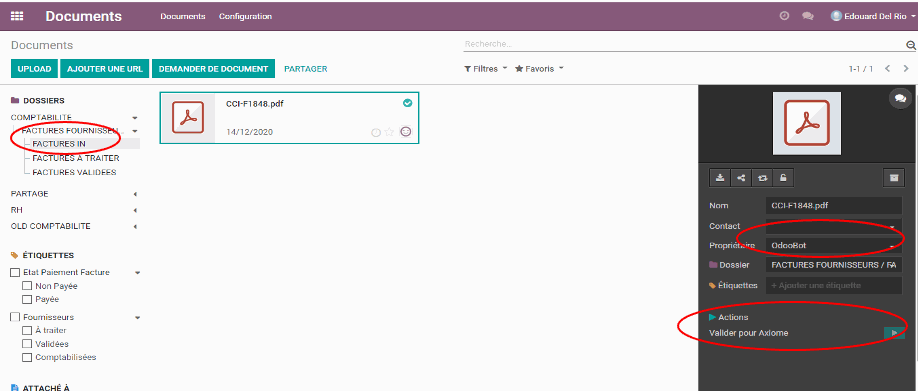The height and width of the screenshot is (391, 918).
Task: Click the PDF thumbnail on the CCI-F1848.pdf card
Action: [188, 118]
